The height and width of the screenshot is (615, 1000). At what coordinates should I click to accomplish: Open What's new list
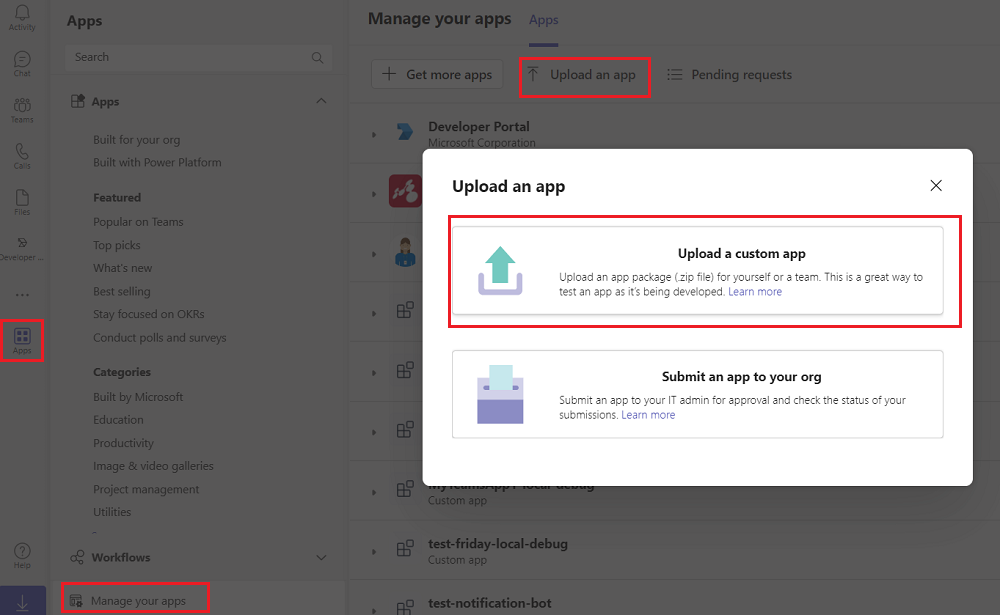click(122, 268)
